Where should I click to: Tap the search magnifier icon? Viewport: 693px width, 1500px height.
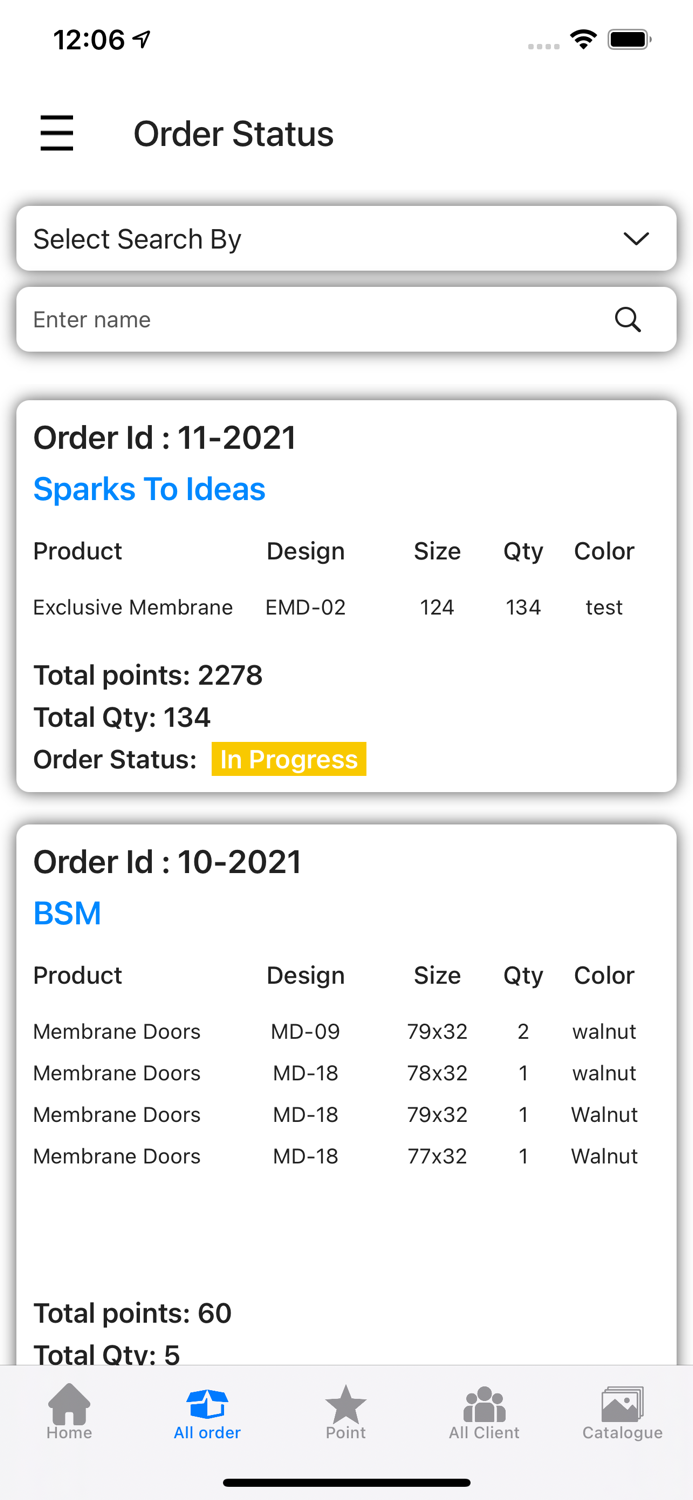pyautogui.click(x=627, y=319)
